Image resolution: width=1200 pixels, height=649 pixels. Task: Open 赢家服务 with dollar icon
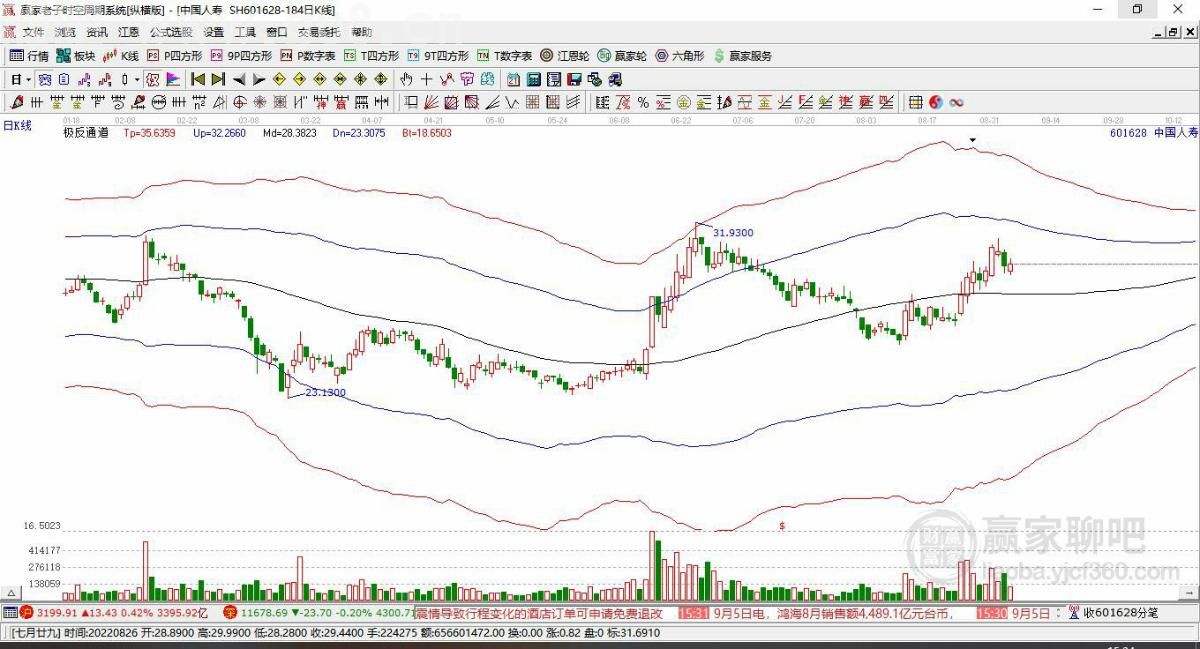(x=742, y=56)
